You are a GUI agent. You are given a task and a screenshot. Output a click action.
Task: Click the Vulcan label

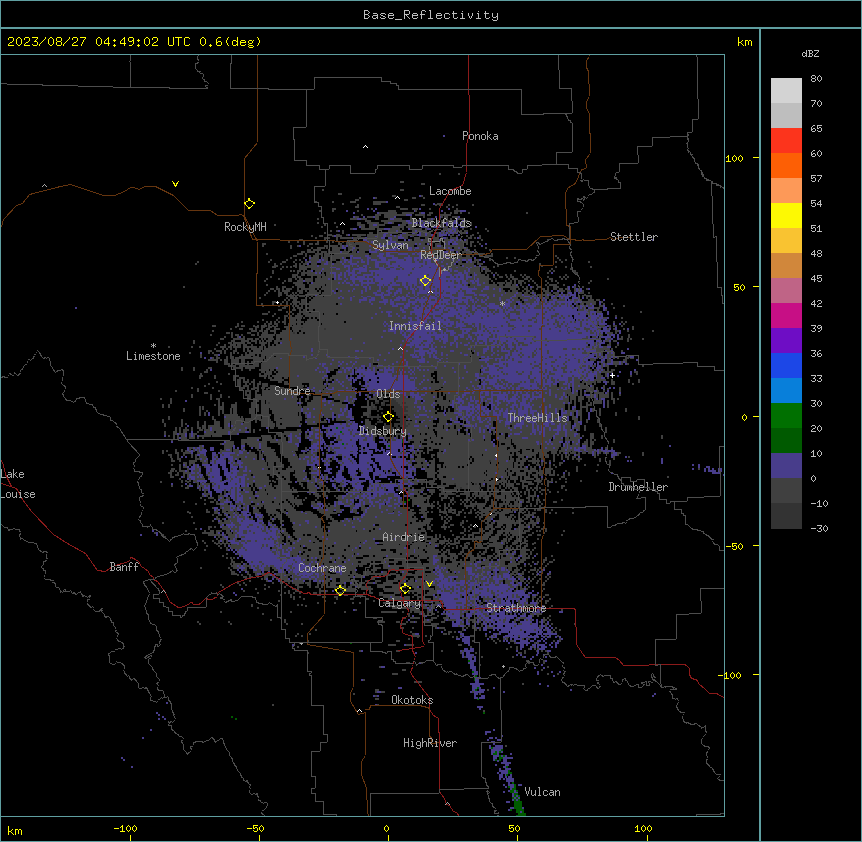[543, 792]
